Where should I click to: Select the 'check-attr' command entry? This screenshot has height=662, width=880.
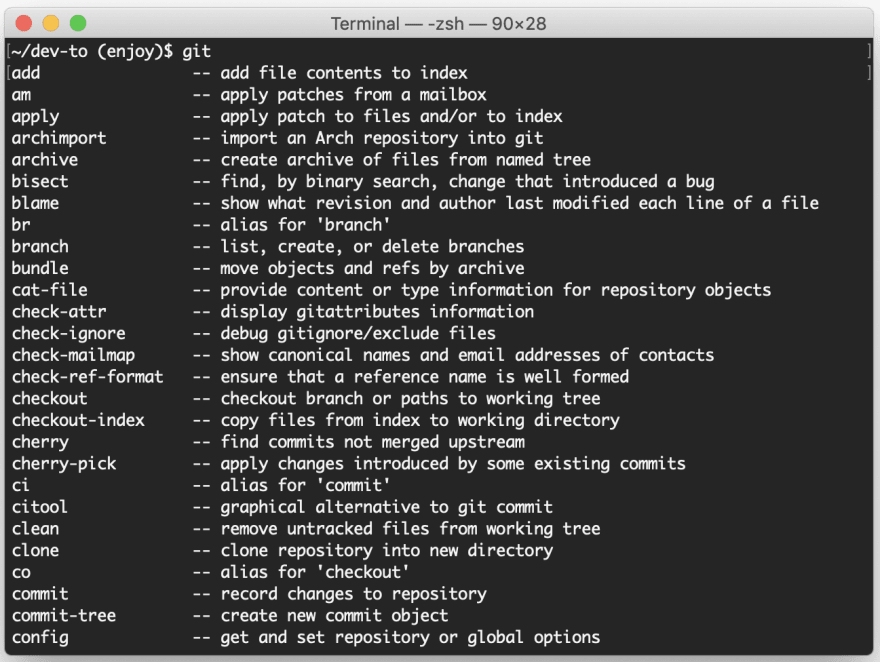coord(59,312)
